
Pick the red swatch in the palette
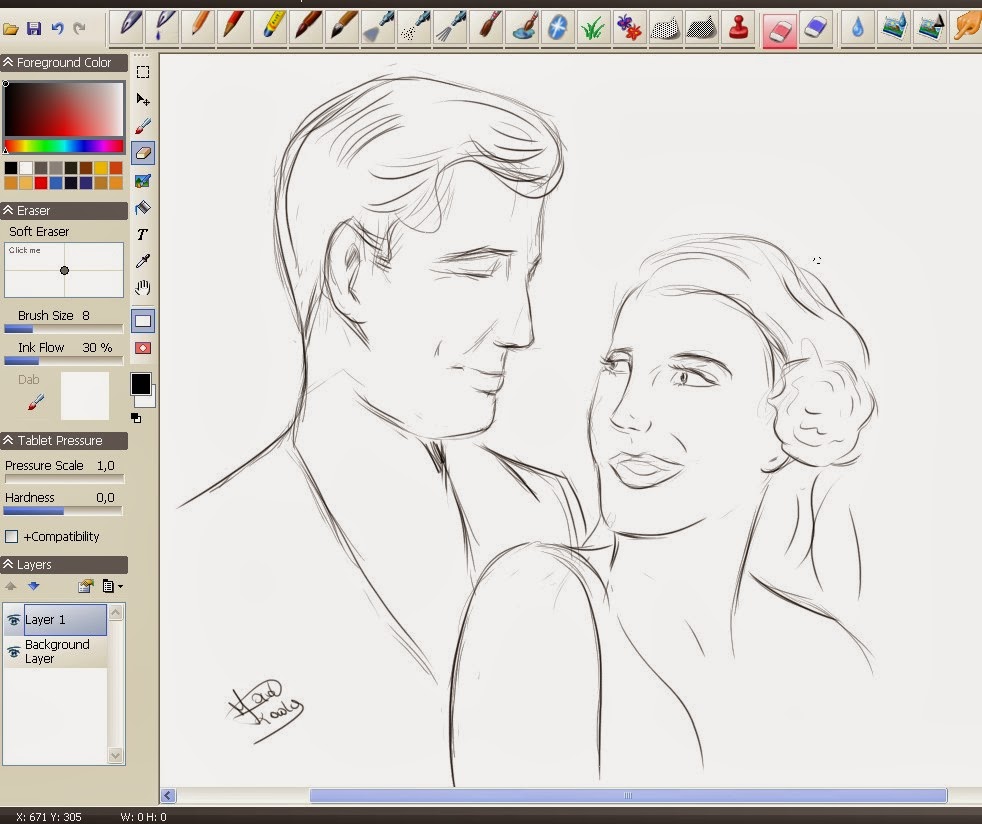pyautogui.click(x=41, y=183)
